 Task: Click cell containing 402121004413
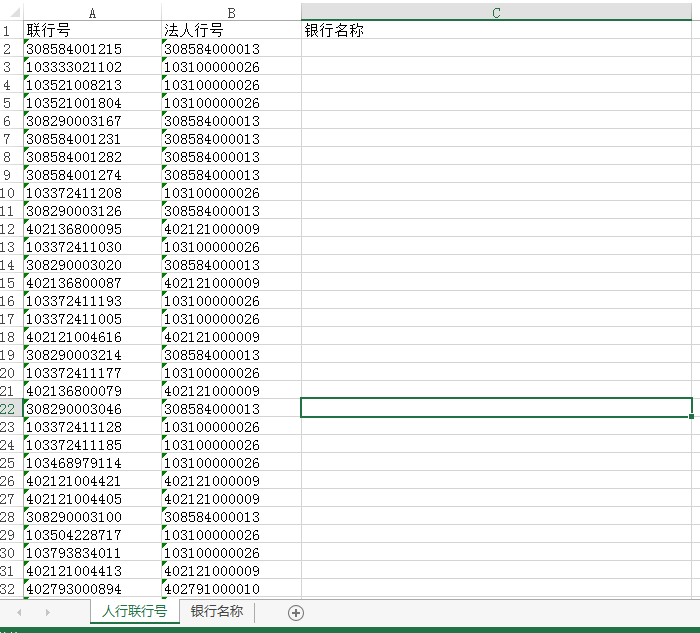[x=92, y=571]
